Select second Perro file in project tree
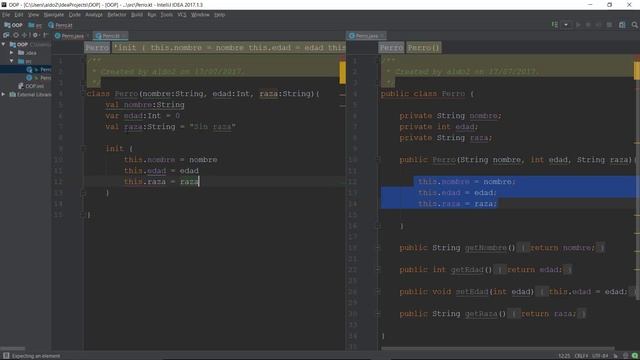 pos(38,78)
